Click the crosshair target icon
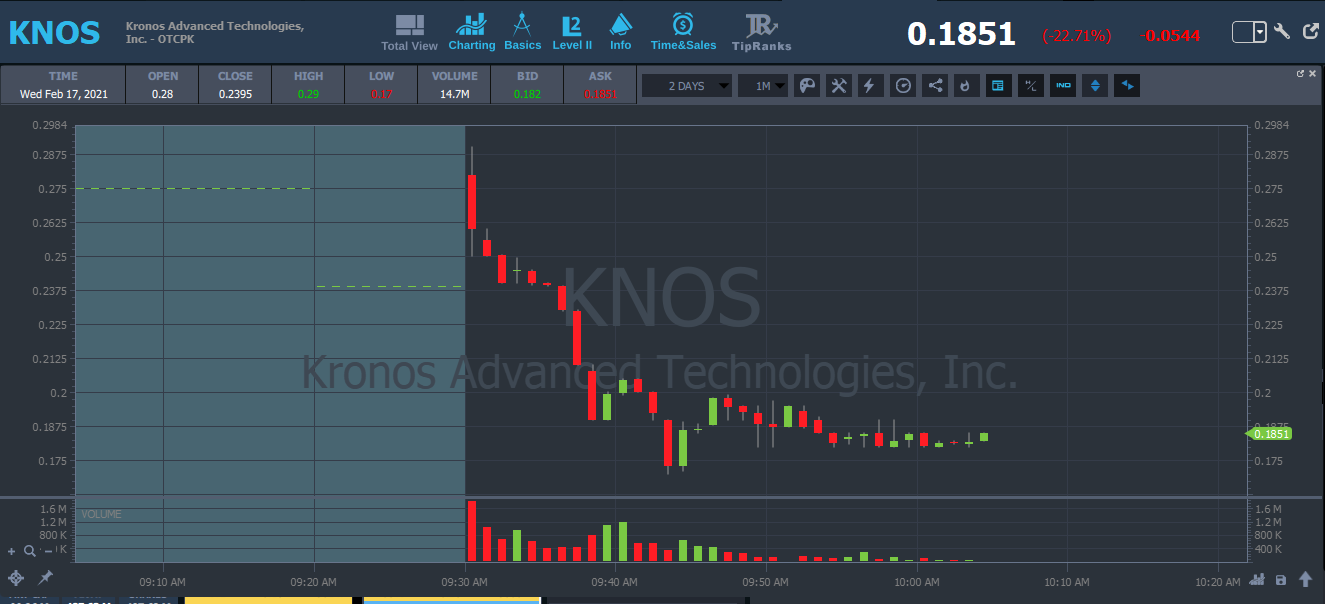Image resolution: width=1325 pixels, height=604 pixels. click(x=16, y=578)
